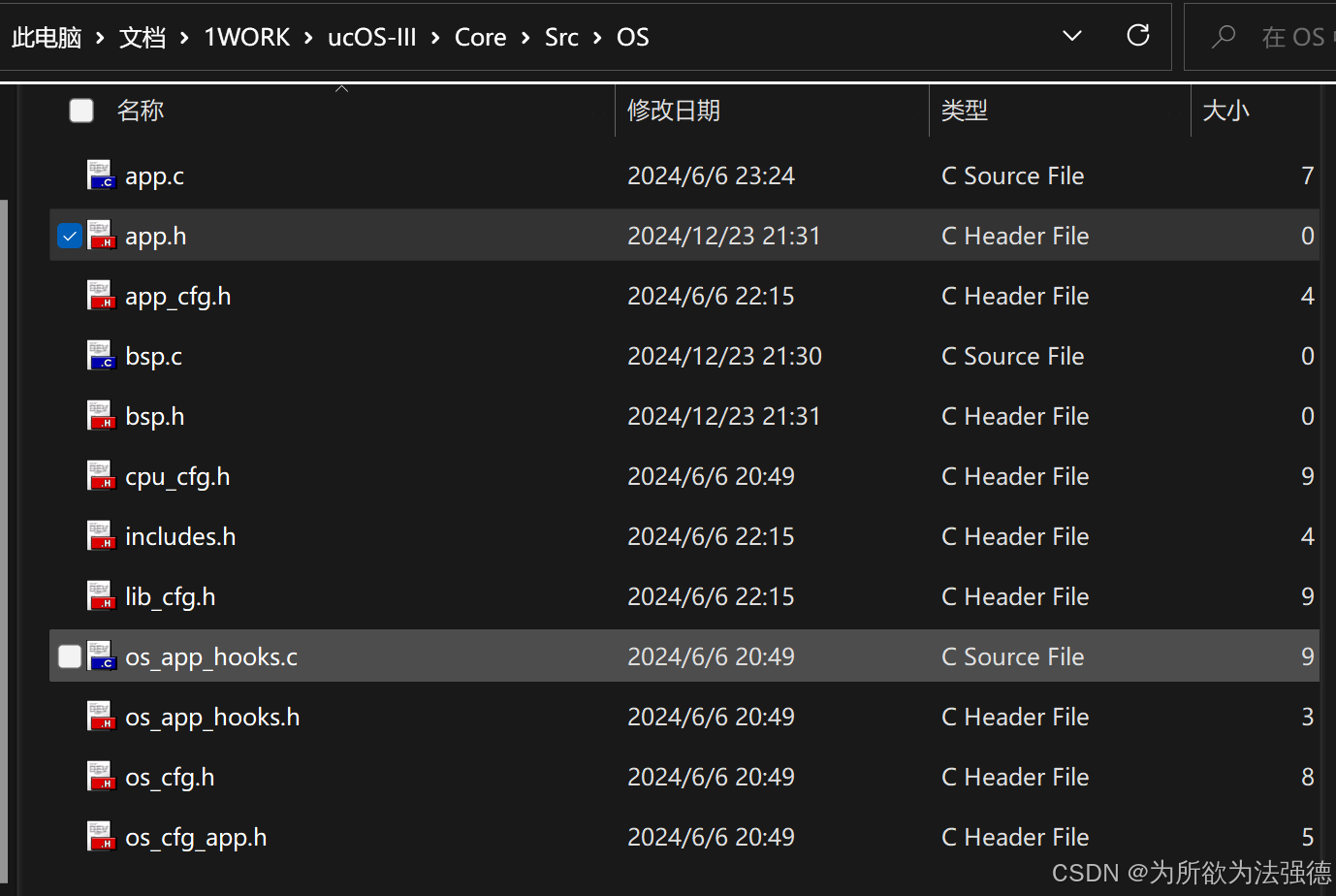Click the os_cfg_app.h header file icon
The height and width of the screenshot is (896, 1336).
102,836
